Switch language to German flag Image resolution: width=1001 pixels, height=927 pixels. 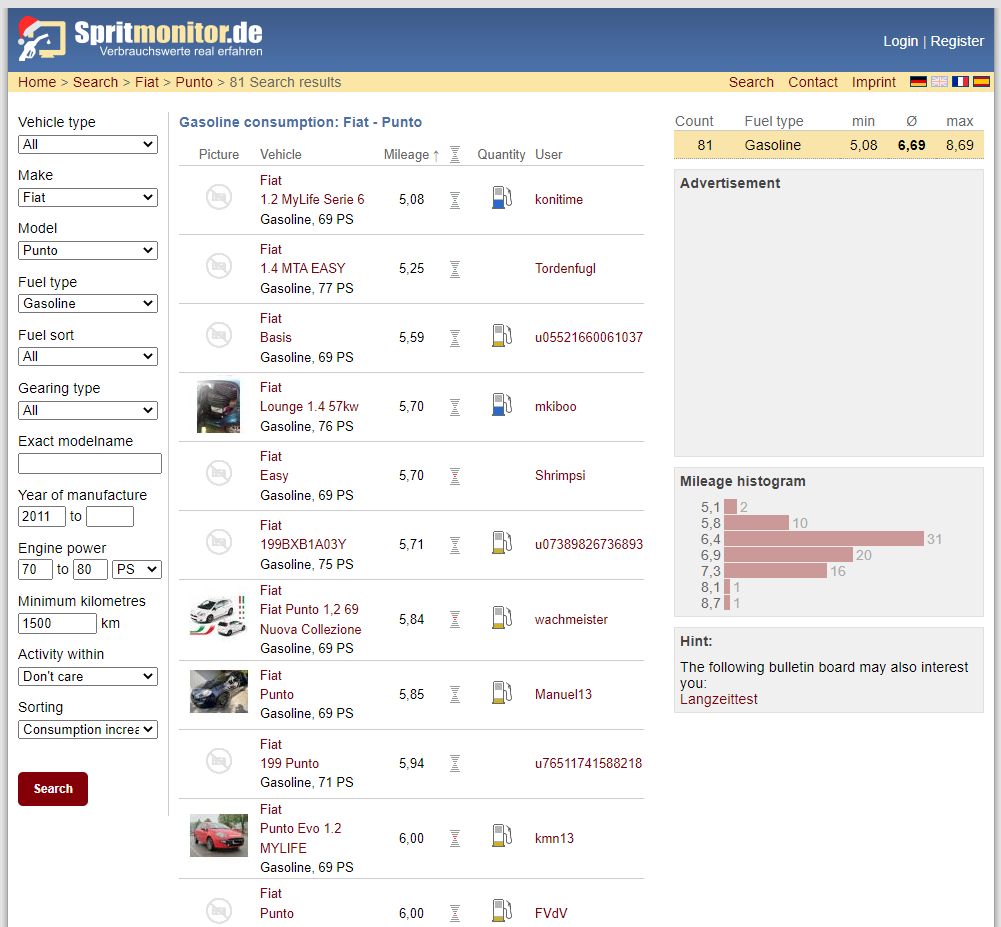(x=918, y=82)
